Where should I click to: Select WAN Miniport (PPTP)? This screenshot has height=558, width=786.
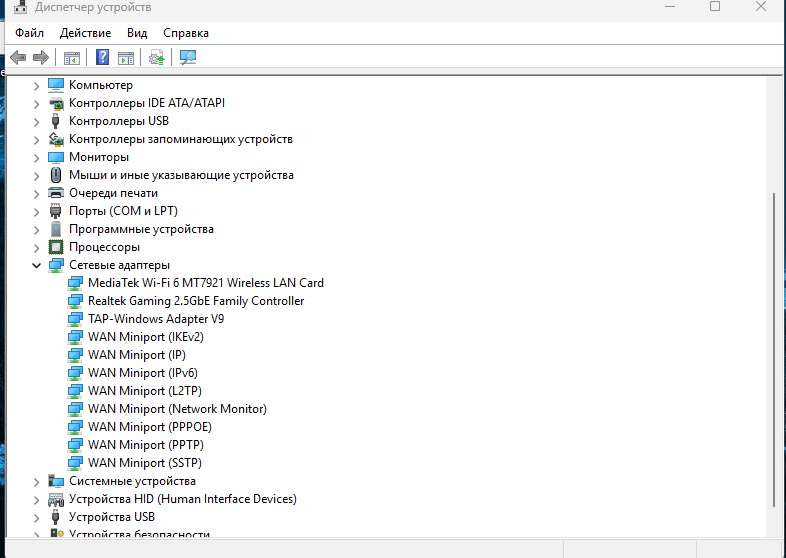click(x=146, y=445)
